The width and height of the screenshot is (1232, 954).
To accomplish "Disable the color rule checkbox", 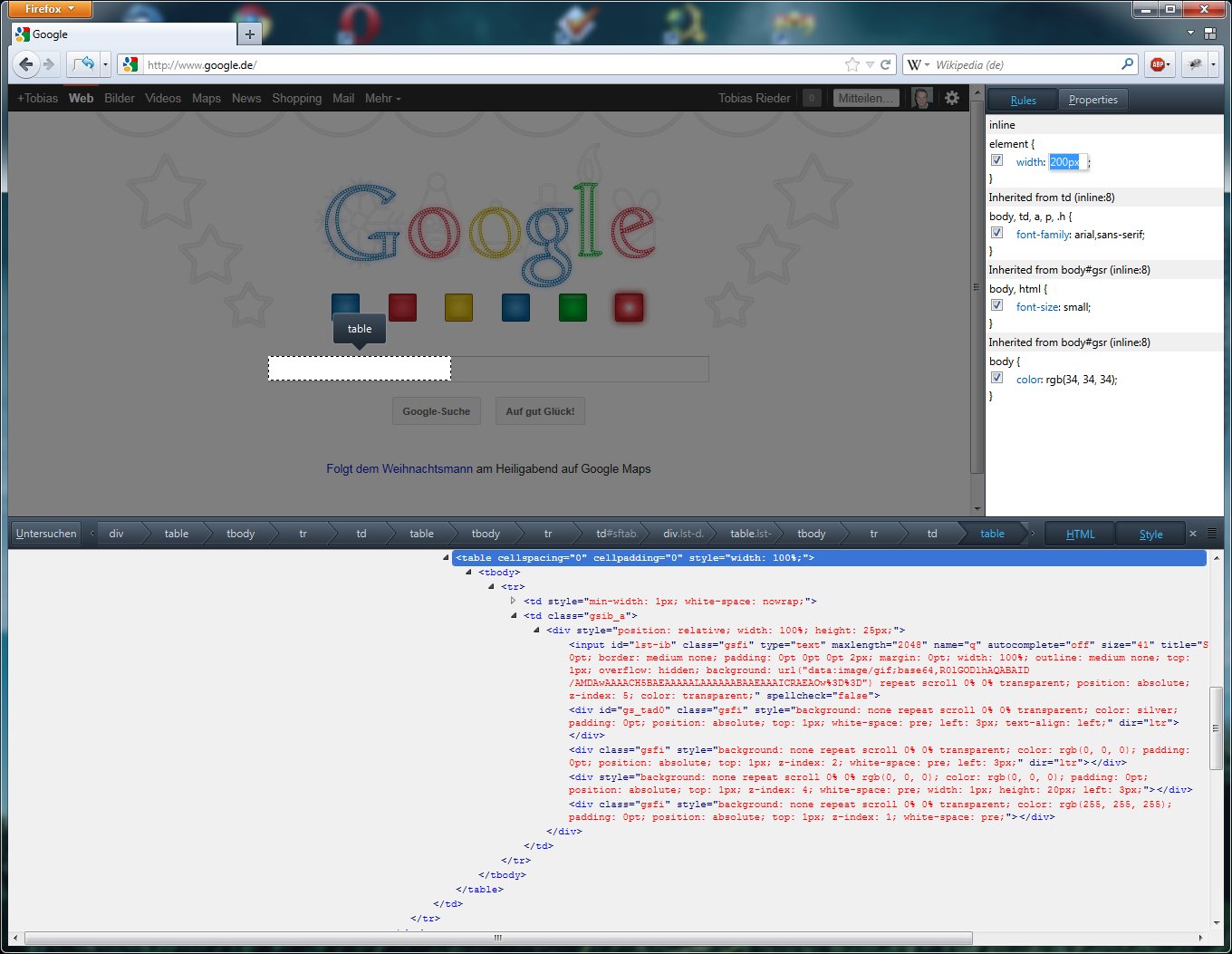I will coord(996,378).
